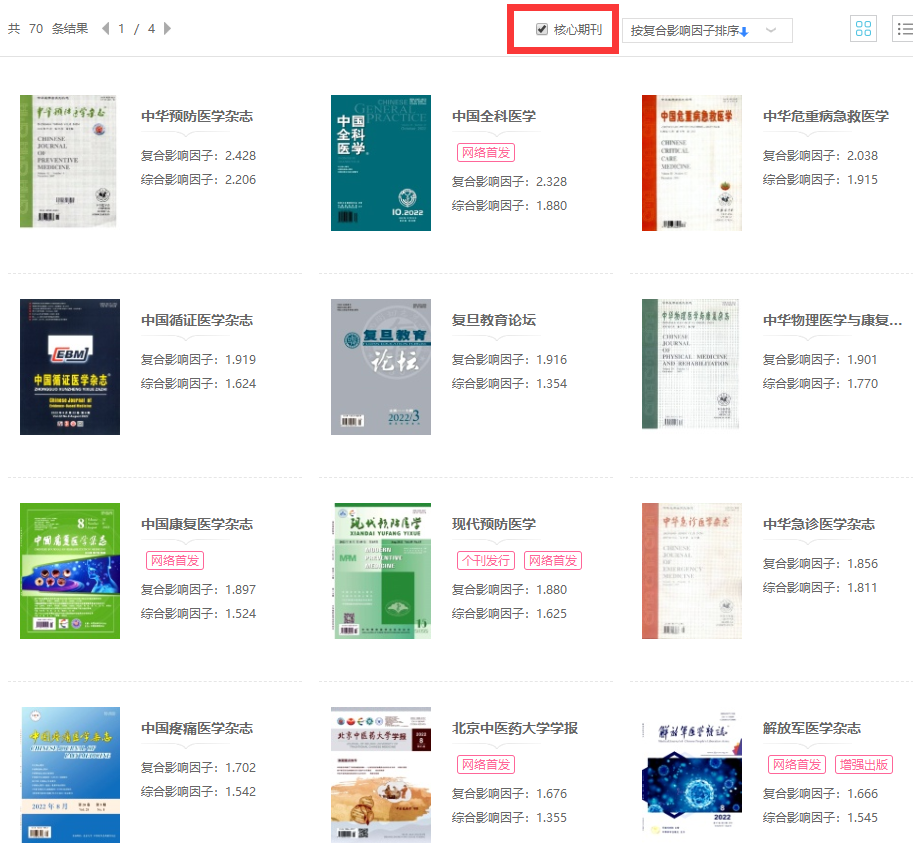Switch to grid view icon
913x850 pixels.
pos(863,29)
